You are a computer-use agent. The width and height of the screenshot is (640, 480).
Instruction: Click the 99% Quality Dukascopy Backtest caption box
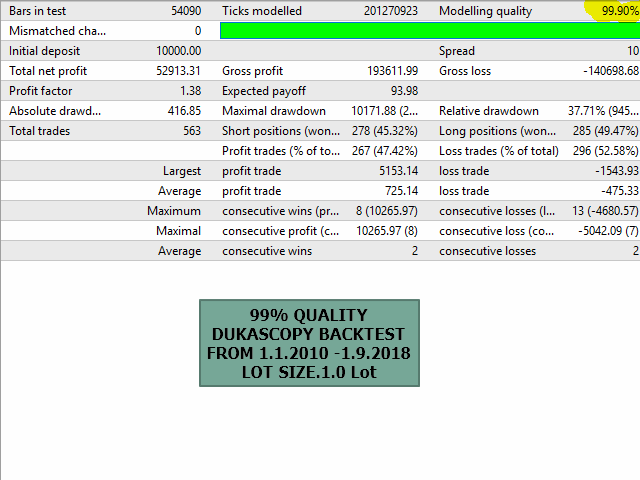pos(309,343)
